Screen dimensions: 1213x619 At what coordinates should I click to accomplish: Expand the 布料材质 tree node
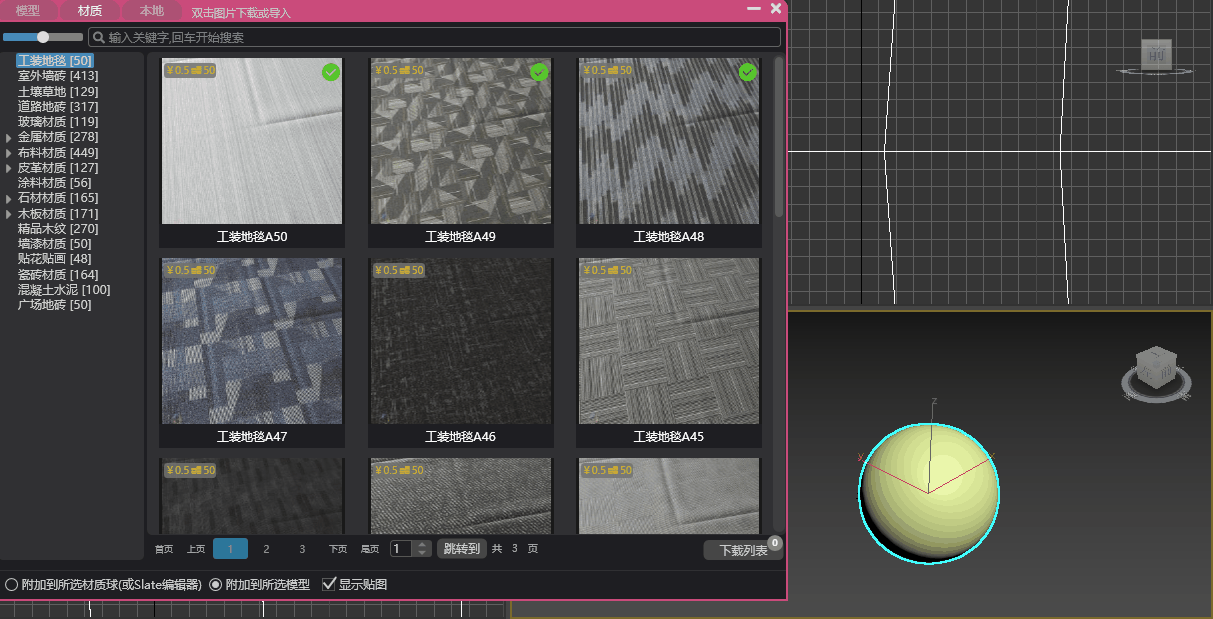click(9, 153)
